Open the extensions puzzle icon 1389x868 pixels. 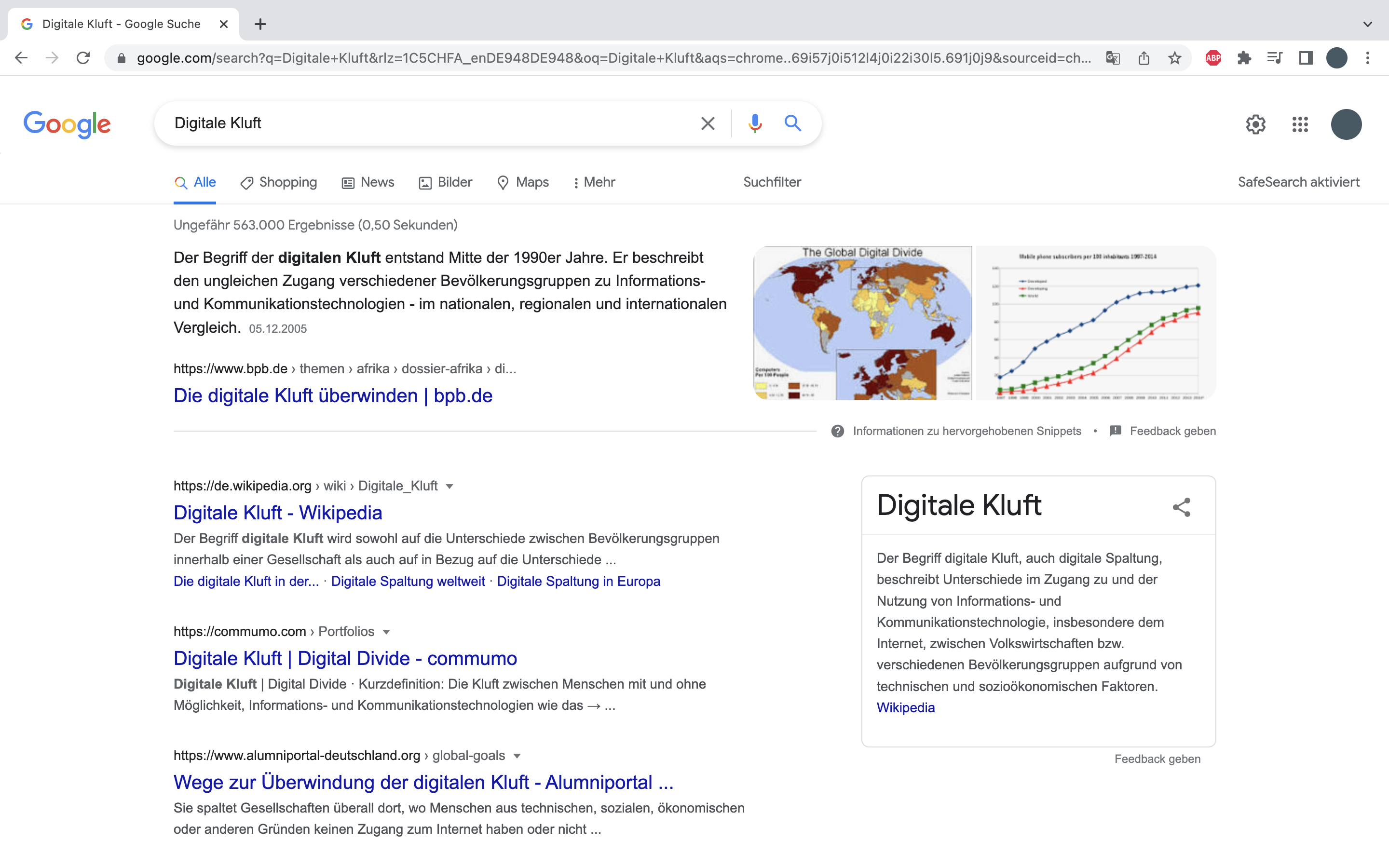[x=1244, y=58]
